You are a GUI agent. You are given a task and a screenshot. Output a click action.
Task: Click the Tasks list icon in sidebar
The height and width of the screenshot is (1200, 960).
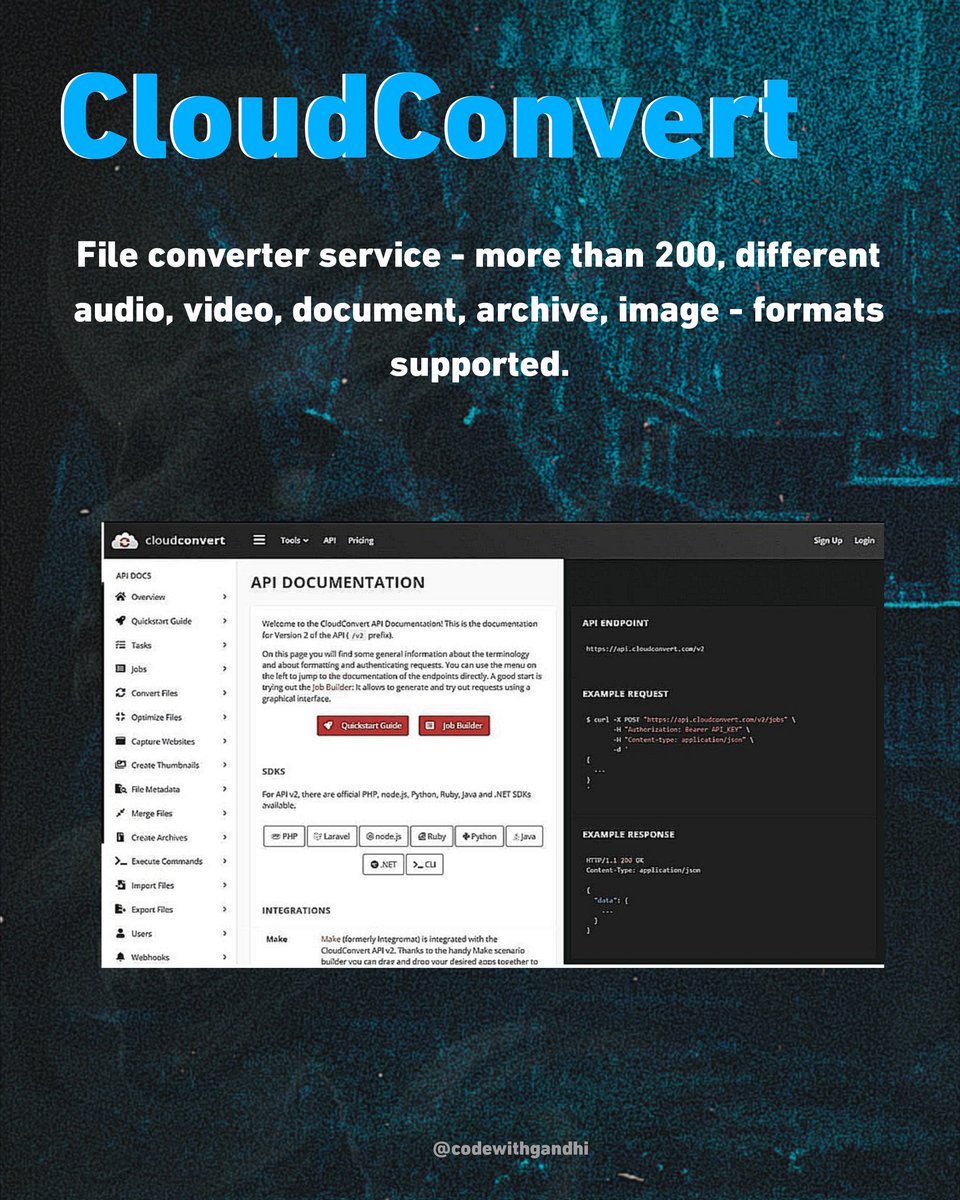click(120, 645)
